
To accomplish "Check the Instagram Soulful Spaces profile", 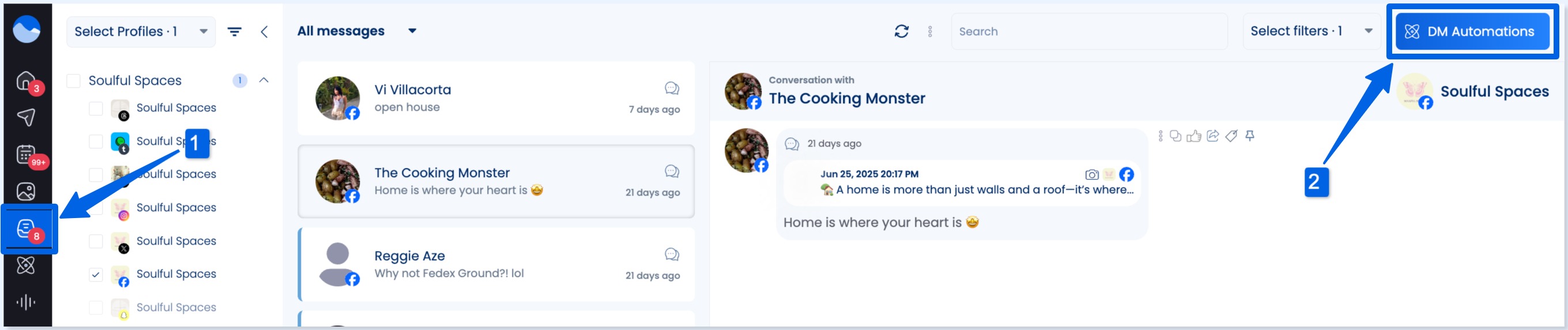I will tap(96, 208).
